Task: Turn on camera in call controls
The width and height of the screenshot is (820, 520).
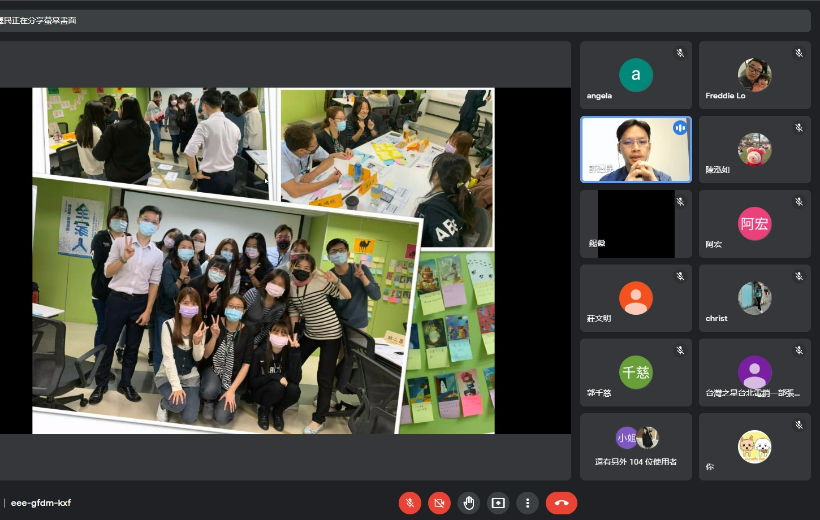Action: coord(438,503)
